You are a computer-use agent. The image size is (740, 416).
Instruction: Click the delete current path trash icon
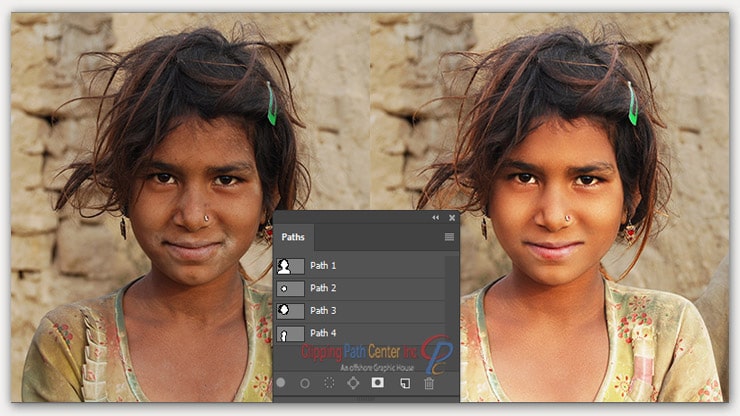(429, 382)
